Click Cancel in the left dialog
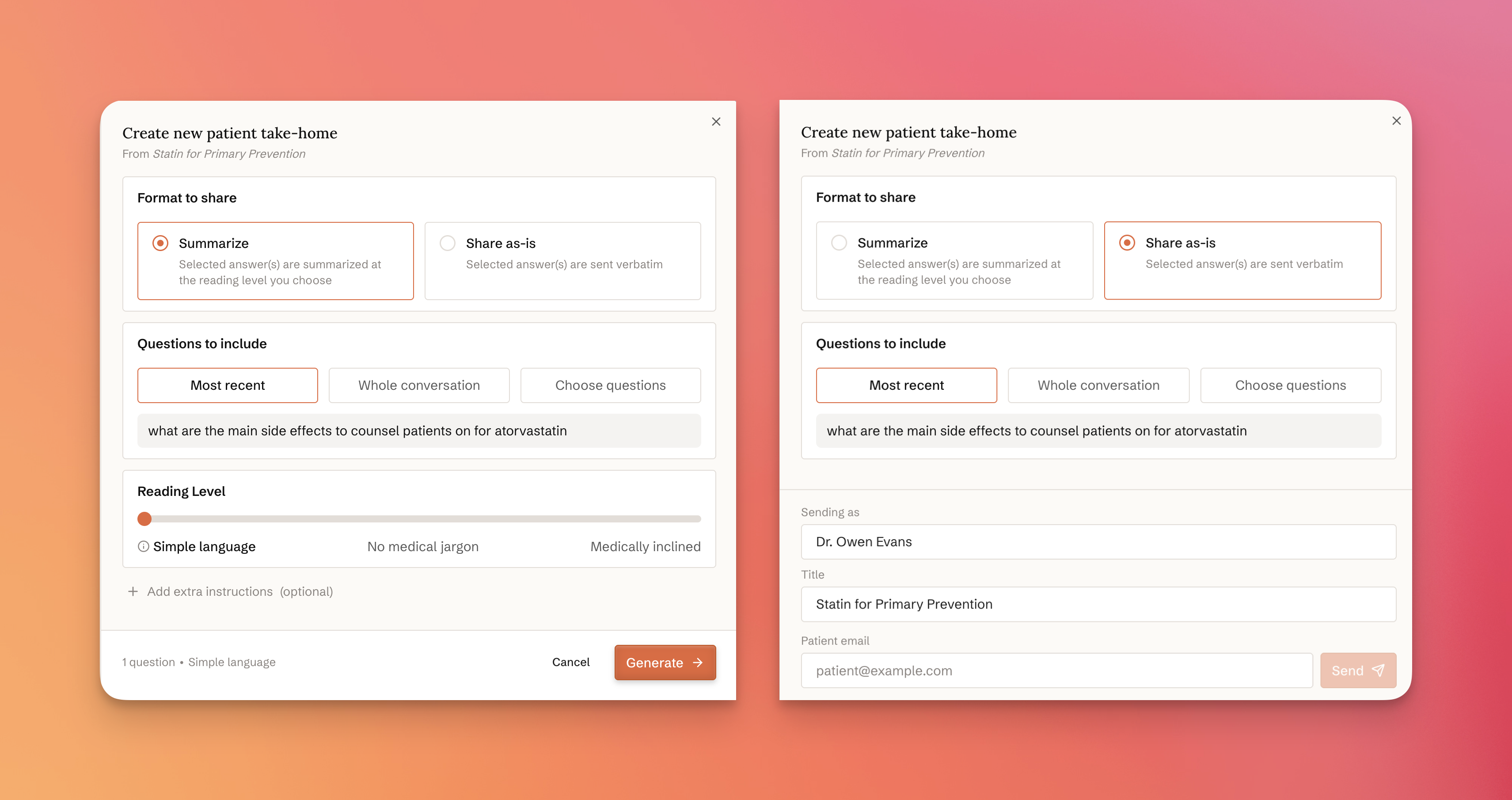The height and width of the screenshot is (800, 1512). (x=570, y=662)
